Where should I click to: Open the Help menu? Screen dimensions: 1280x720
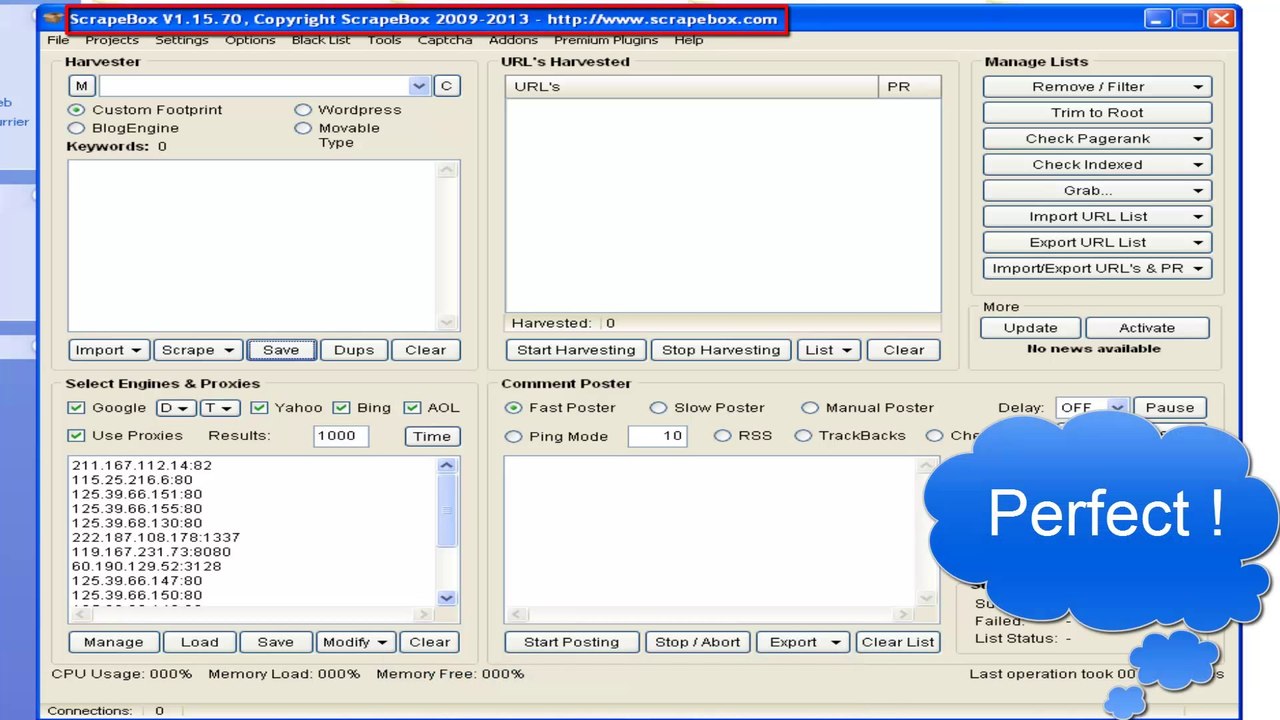pyautogui.click(x=689, y=40)
